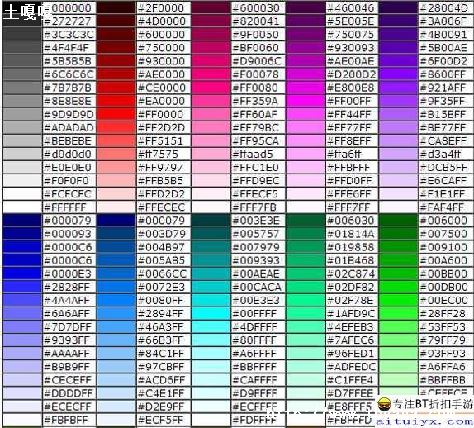Select the azure swatch next to #0072E3
Viewport: 474px width, 428px height.
tap(116, 287)
